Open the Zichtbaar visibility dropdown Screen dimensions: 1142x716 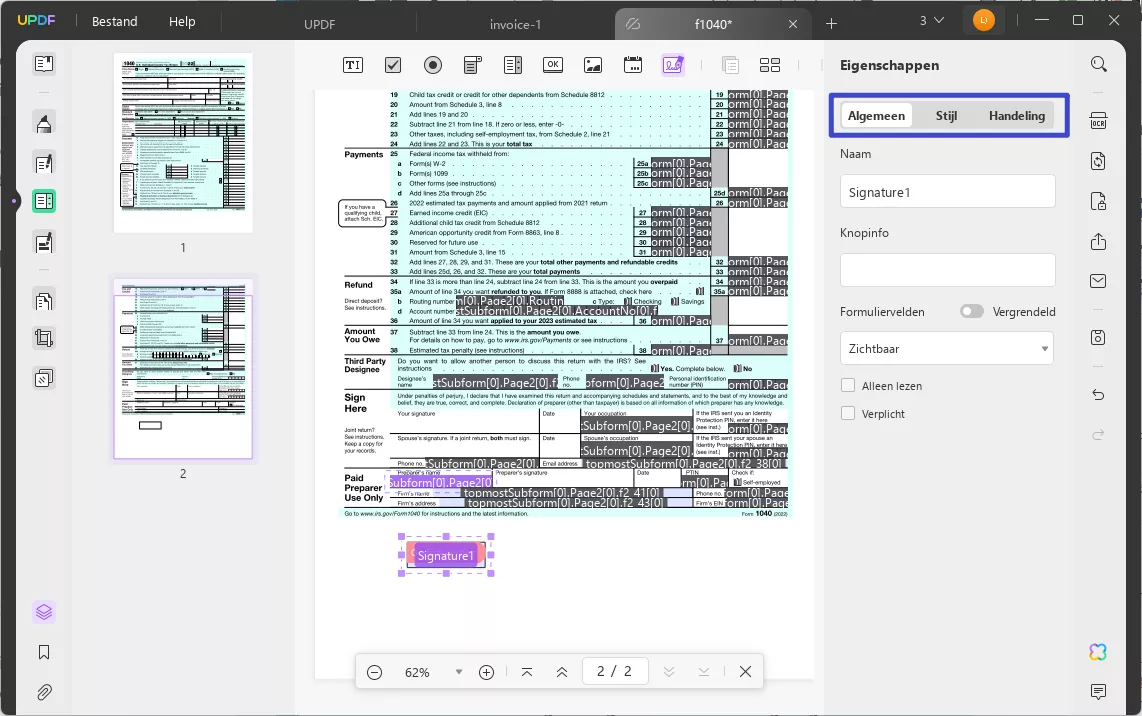point(947,348)
